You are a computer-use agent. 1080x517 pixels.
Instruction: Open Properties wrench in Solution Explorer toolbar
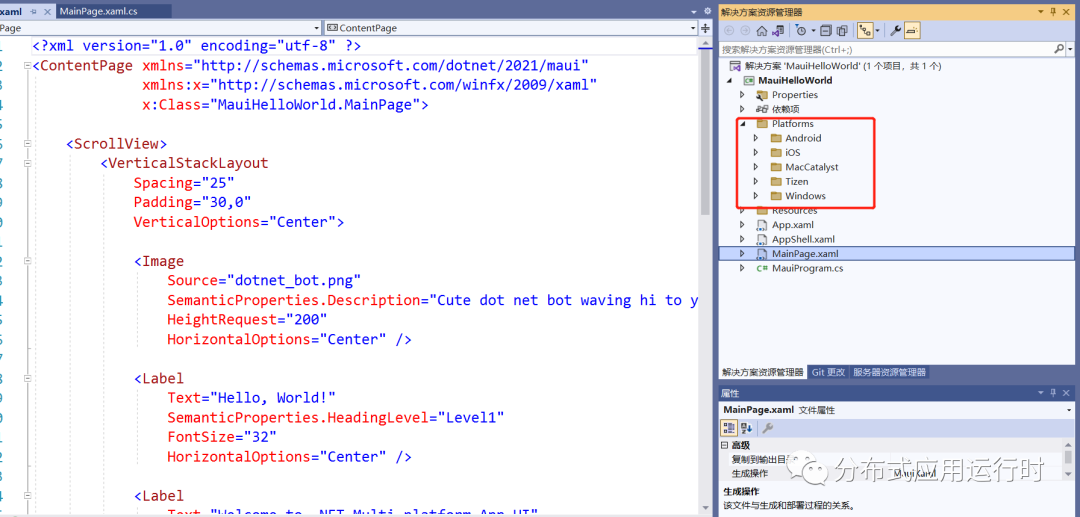pyautogui.click(x=895, y=30)
